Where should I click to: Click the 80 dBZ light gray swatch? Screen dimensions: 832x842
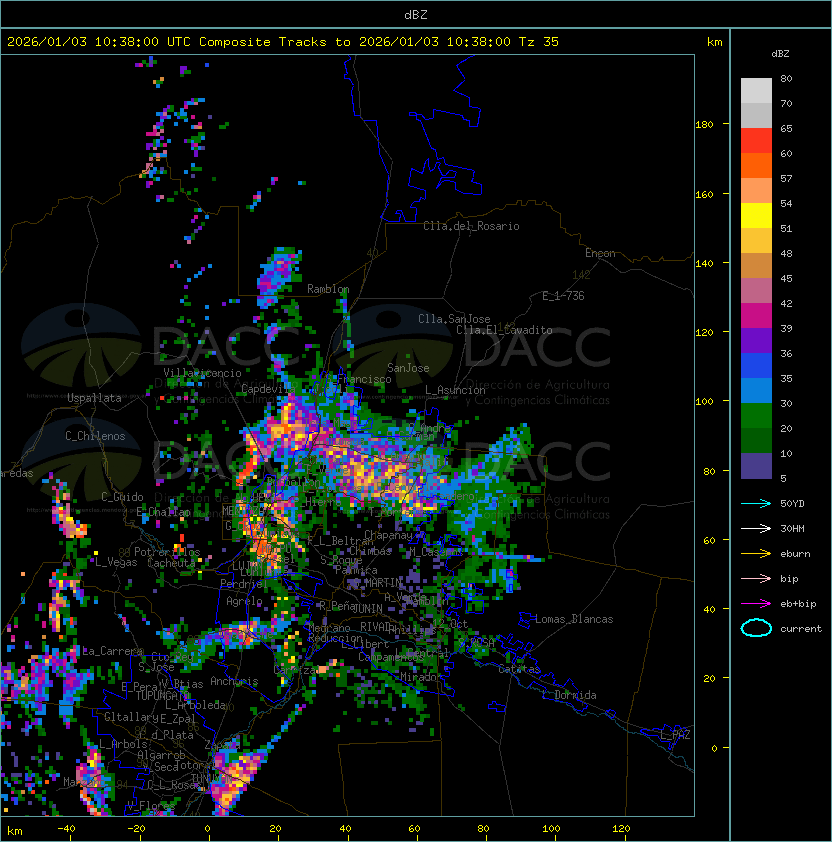[x=756, y=90]
